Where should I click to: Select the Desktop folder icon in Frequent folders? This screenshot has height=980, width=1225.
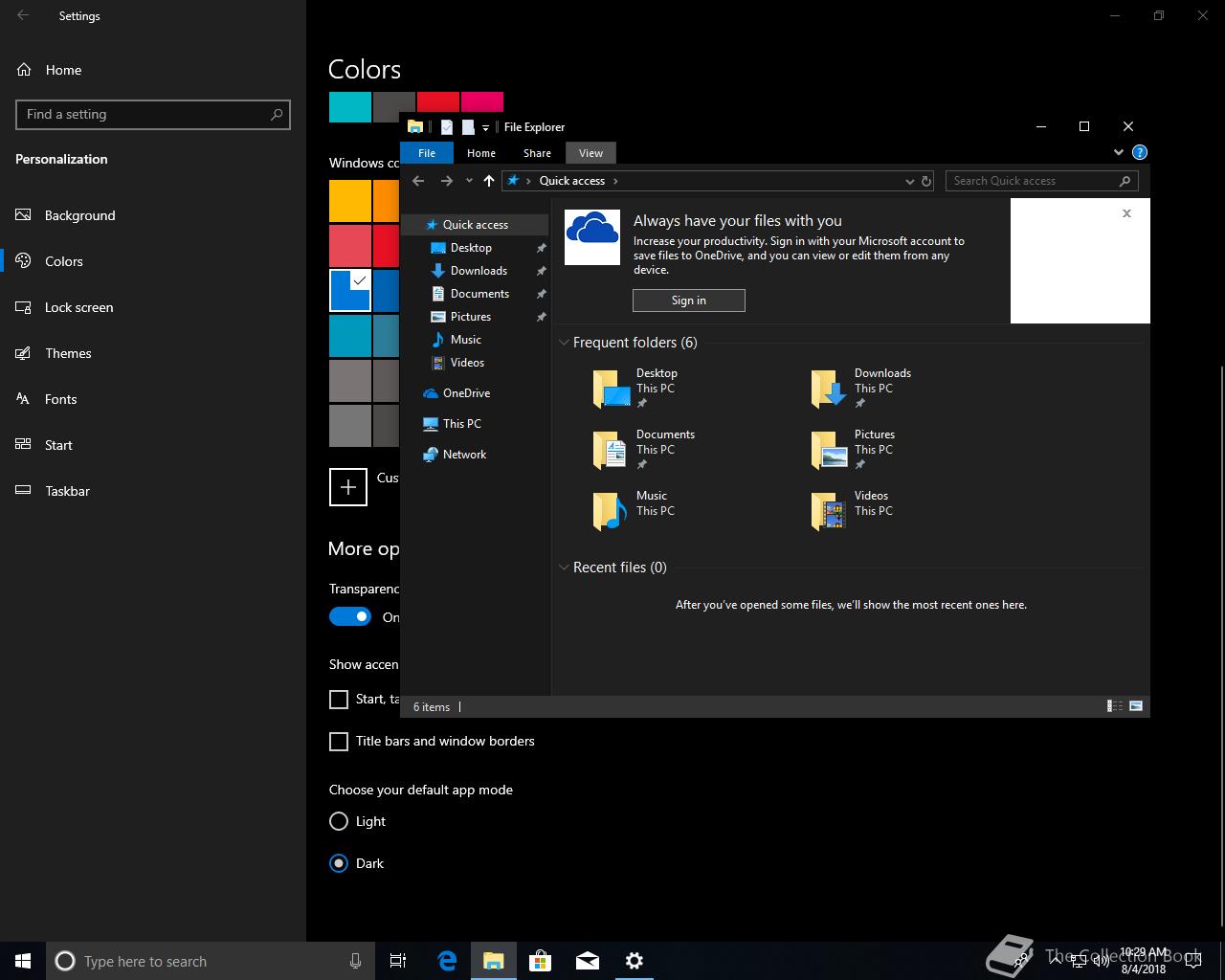(x=612, y=389)
